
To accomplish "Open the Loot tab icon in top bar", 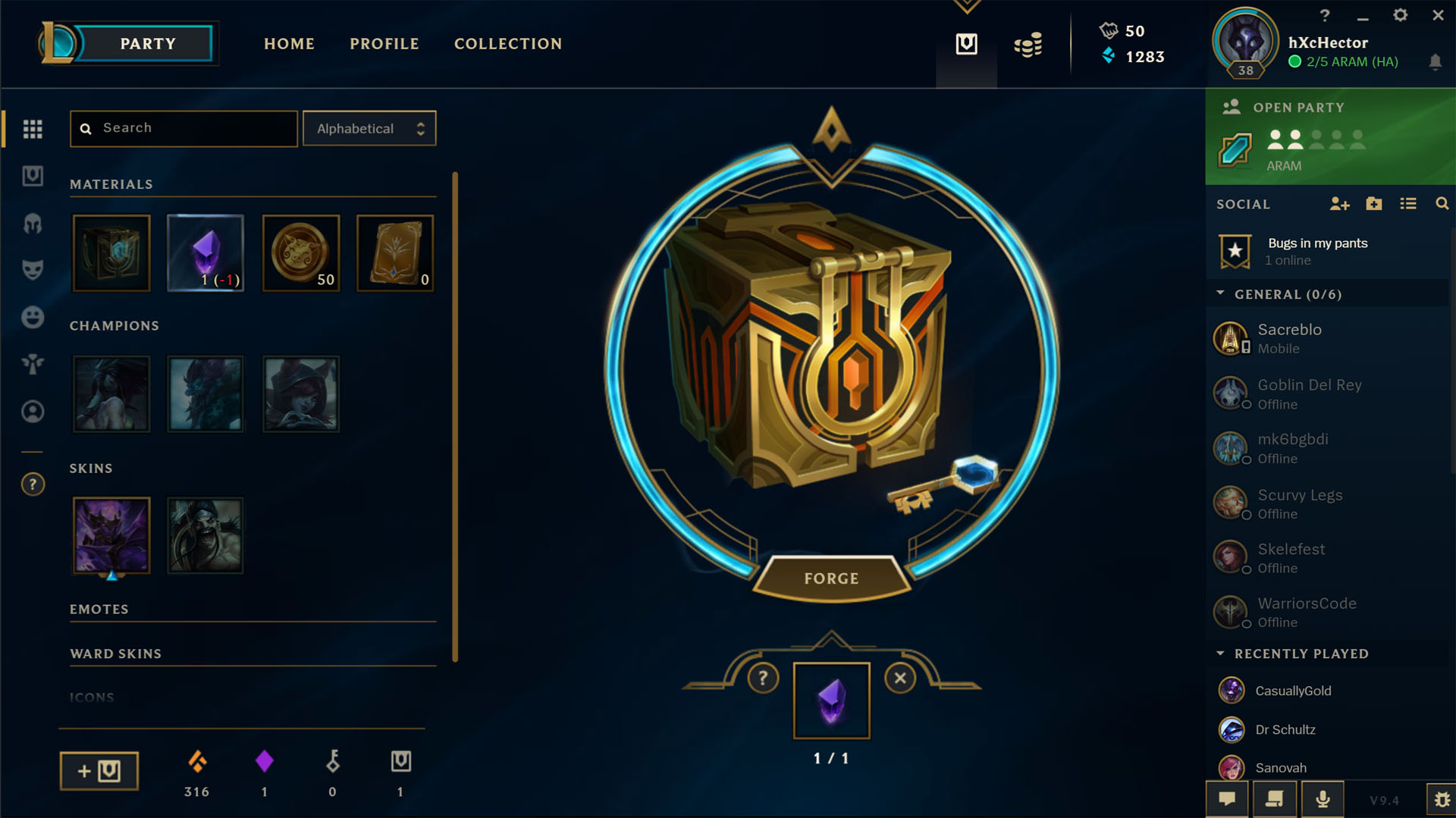I will [x=966, y=44].
